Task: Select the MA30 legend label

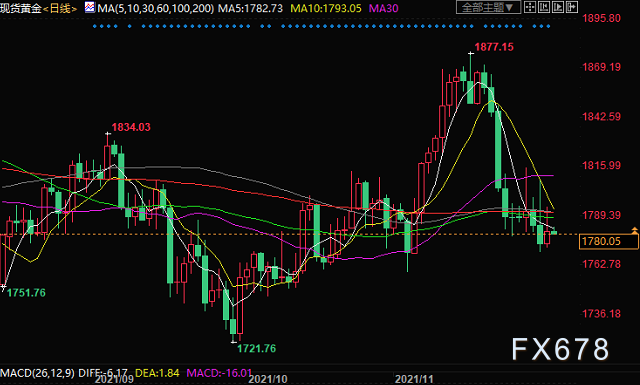Action: click(383, 8)
